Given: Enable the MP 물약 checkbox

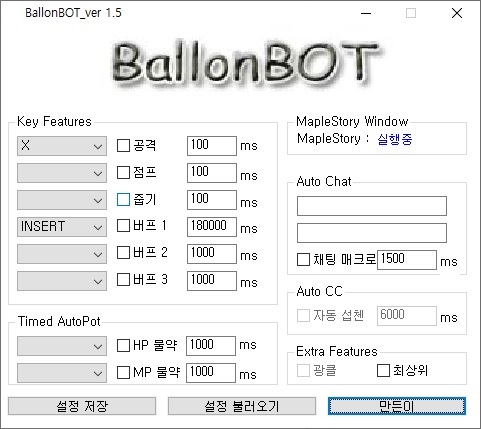Looking at the screenshot, I should click(123, 372).
